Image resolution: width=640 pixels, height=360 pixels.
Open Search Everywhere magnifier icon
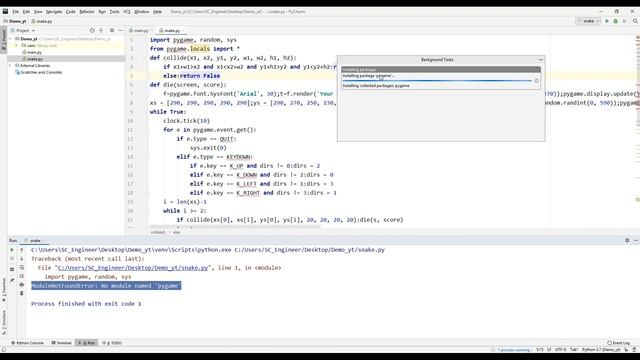click(x=635, y=21)
